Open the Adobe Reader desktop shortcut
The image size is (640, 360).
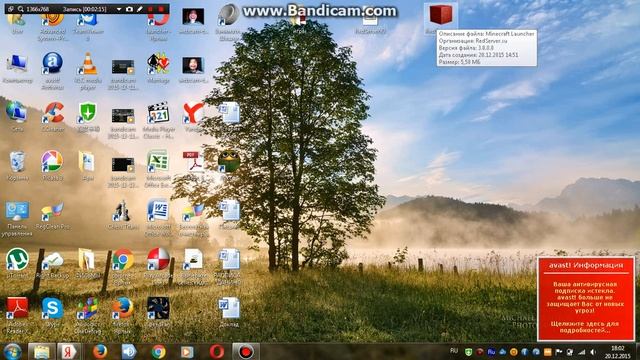tap(17, 308)
